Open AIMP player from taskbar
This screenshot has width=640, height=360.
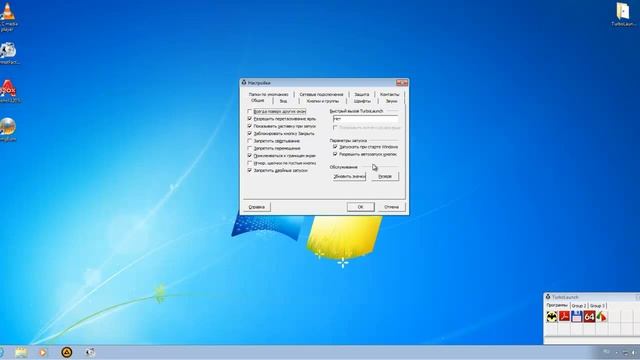point(67,352)
